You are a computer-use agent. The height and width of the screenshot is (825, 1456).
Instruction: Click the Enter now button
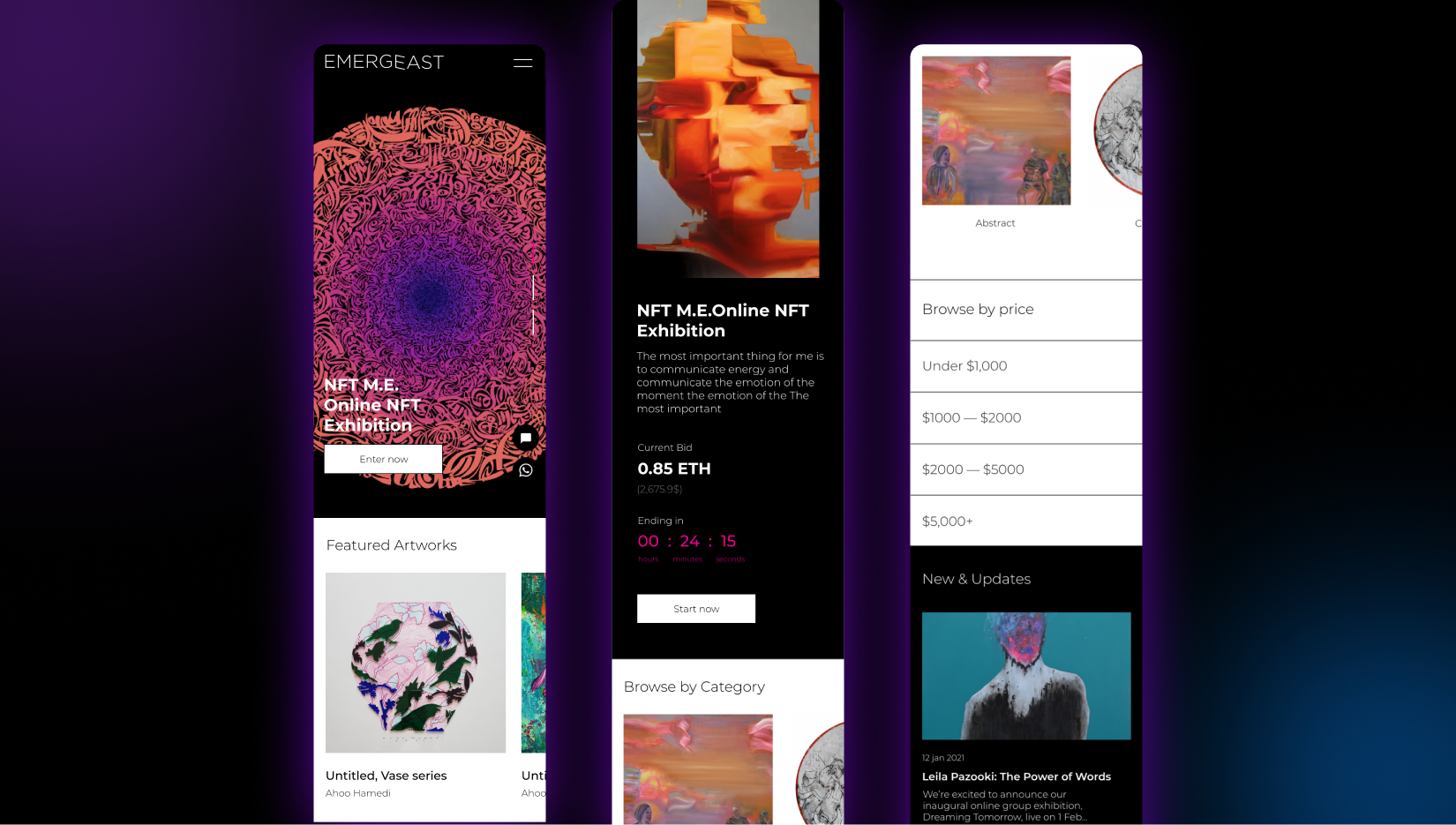pyautogui.click(x=383, y=459)
